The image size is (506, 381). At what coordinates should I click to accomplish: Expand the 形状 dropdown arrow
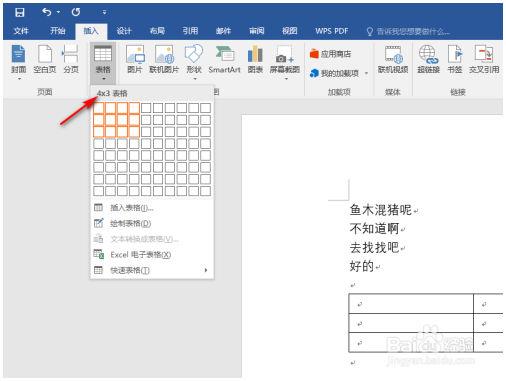195,79
